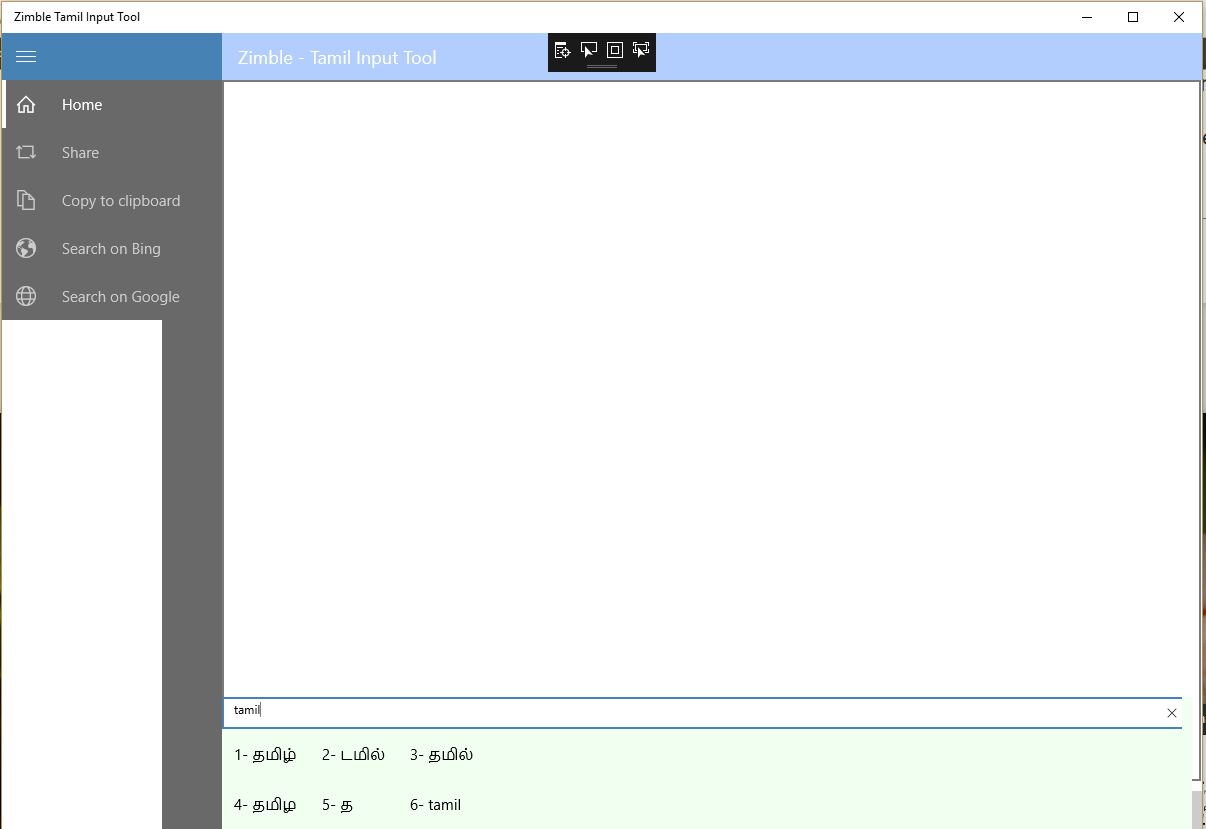Pick suggestion 2- டமில்
Viewport: 1206px width, 829px height.
point(353,755)
